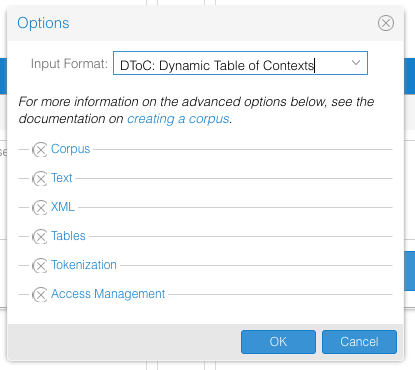The width and height of the screenshot is (415, 370).
Task: Show the Tokenization options label
Action: [x=84, y=265]
